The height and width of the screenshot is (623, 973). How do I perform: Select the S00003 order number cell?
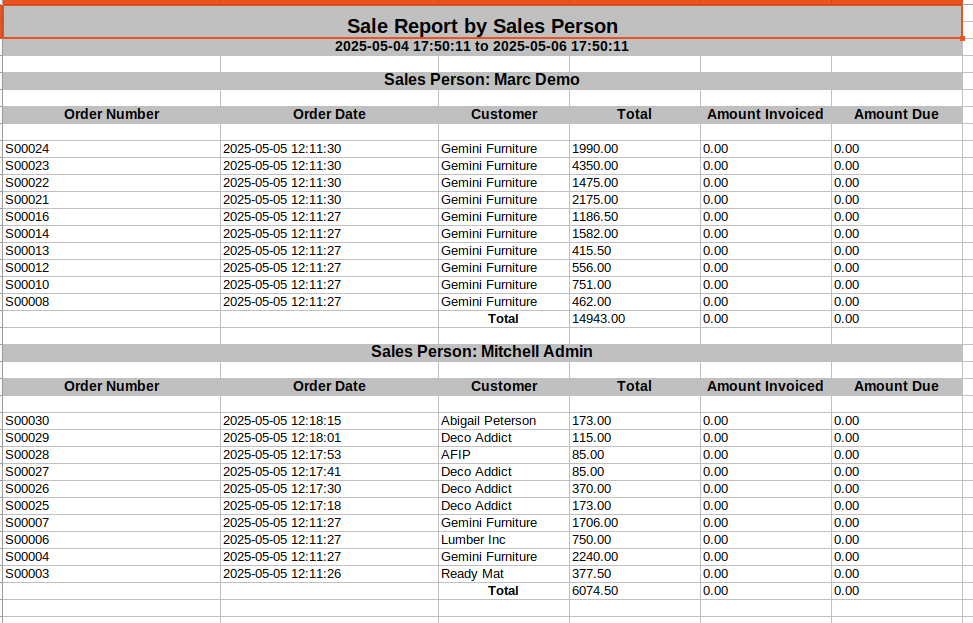coord(112,574)
